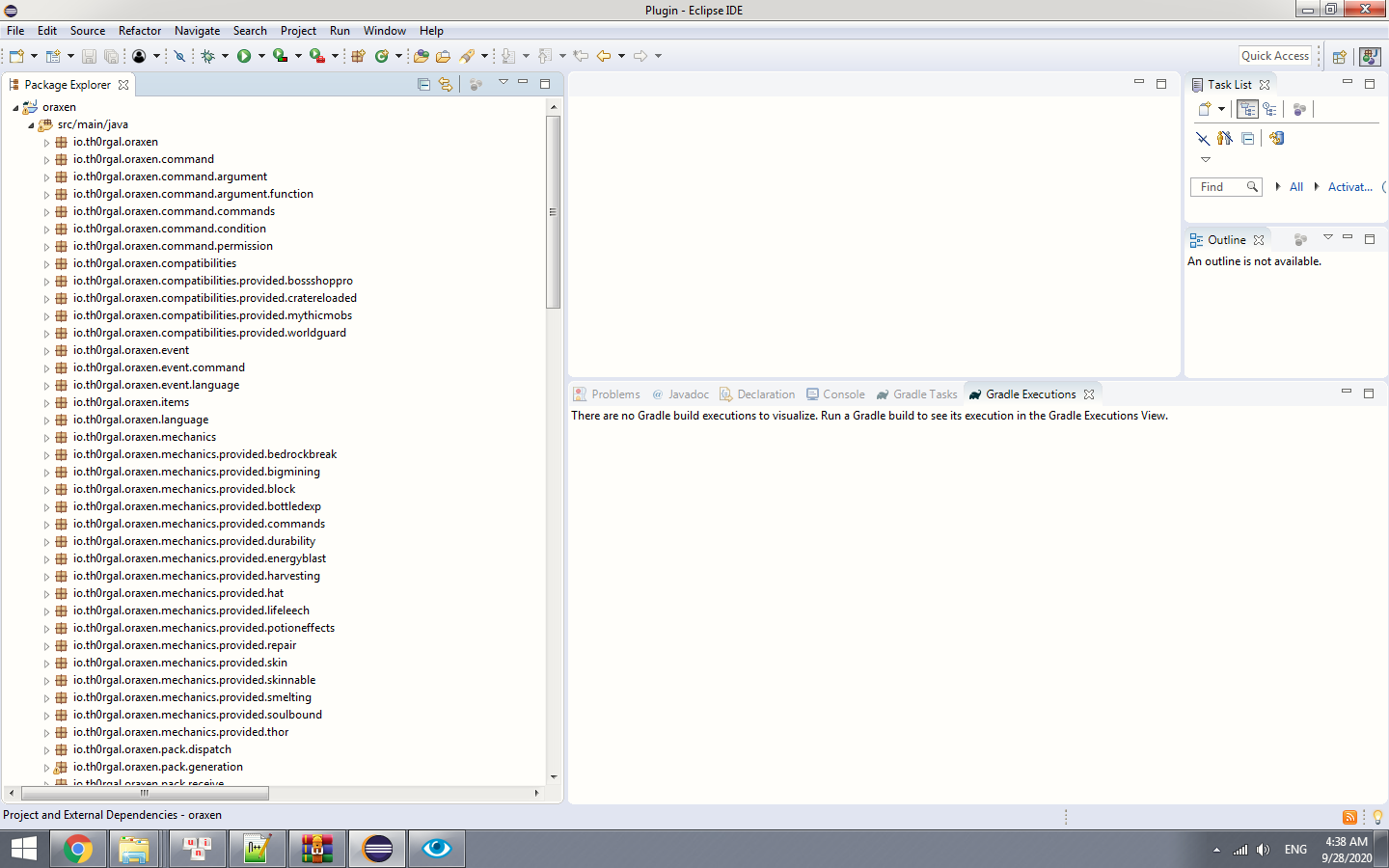Click the Find field in Task List
1389x868 pixels.
1226,187
